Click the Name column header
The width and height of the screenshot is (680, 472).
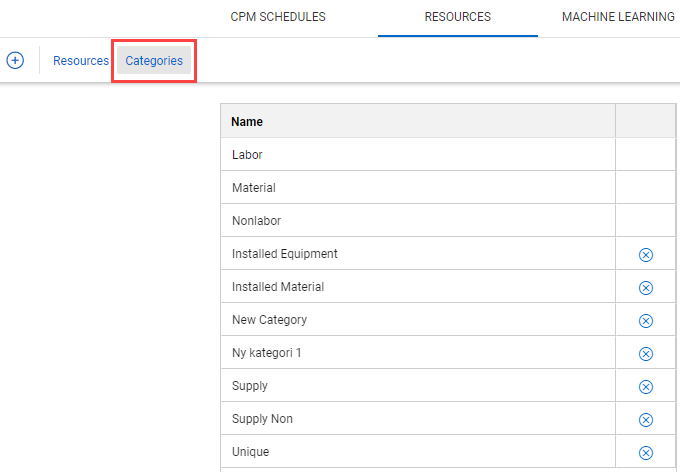pyautogui.click(x=247, y=122)
